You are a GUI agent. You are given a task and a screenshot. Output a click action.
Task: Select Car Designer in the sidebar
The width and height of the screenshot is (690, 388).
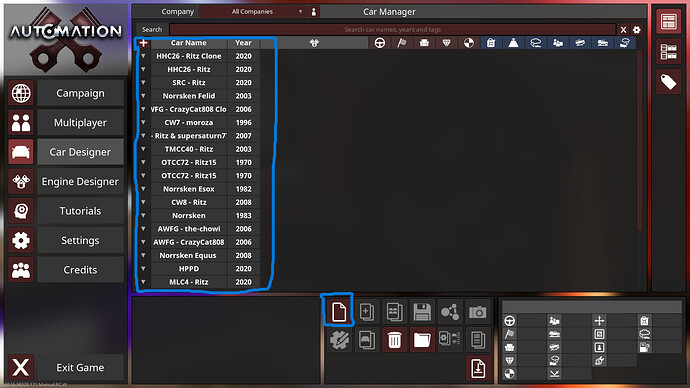pyautogui.click(x=80, y=152)
